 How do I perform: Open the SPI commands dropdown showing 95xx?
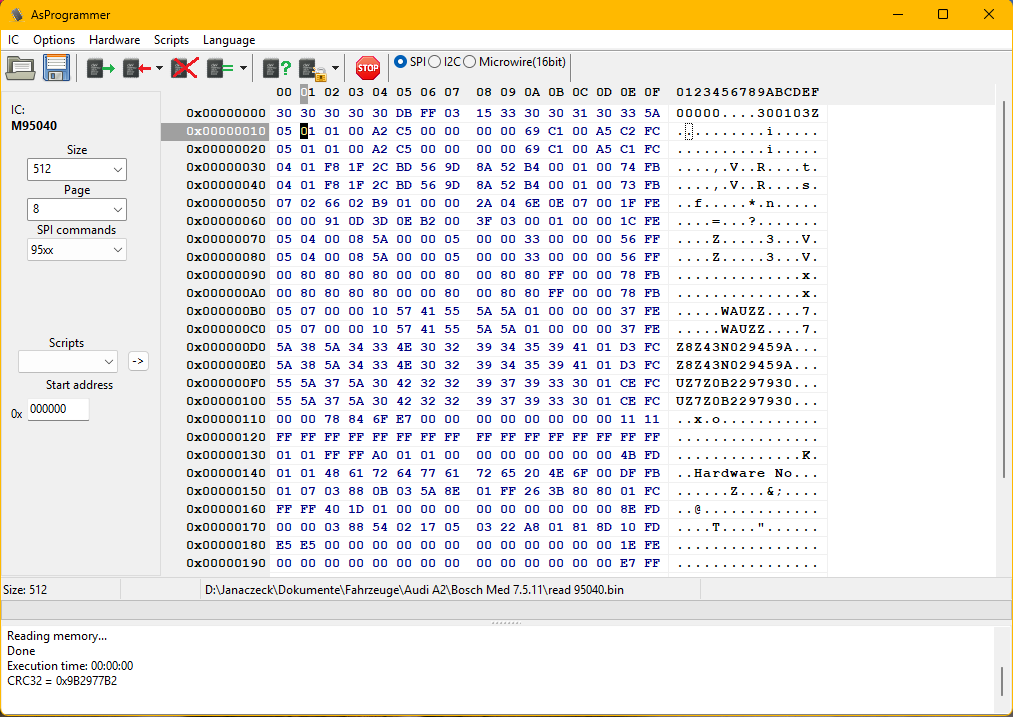[x=77, y=250]
